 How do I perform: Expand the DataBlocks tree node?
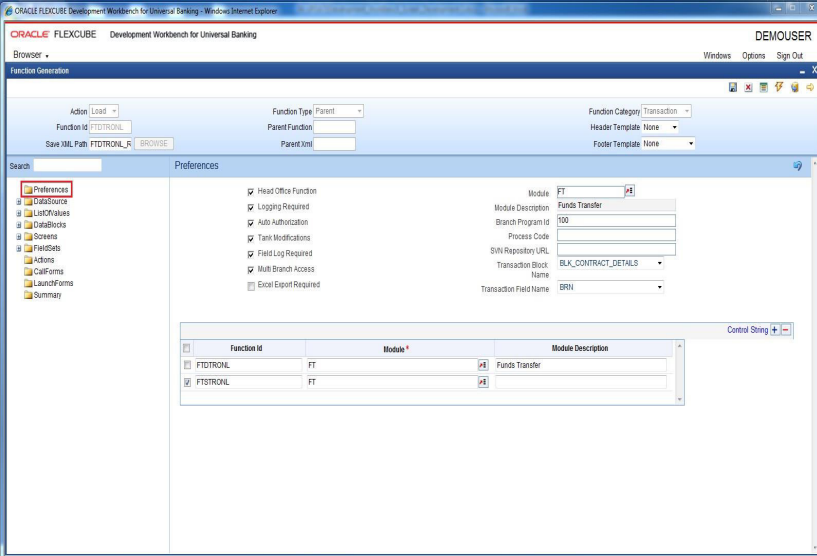(19, 225)
